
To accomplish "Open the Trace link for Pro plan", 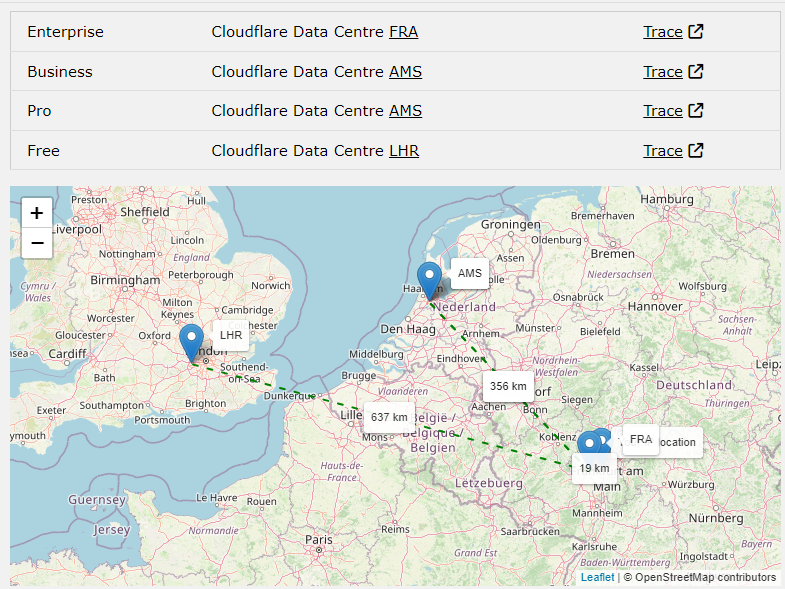I will coord(663,111).
